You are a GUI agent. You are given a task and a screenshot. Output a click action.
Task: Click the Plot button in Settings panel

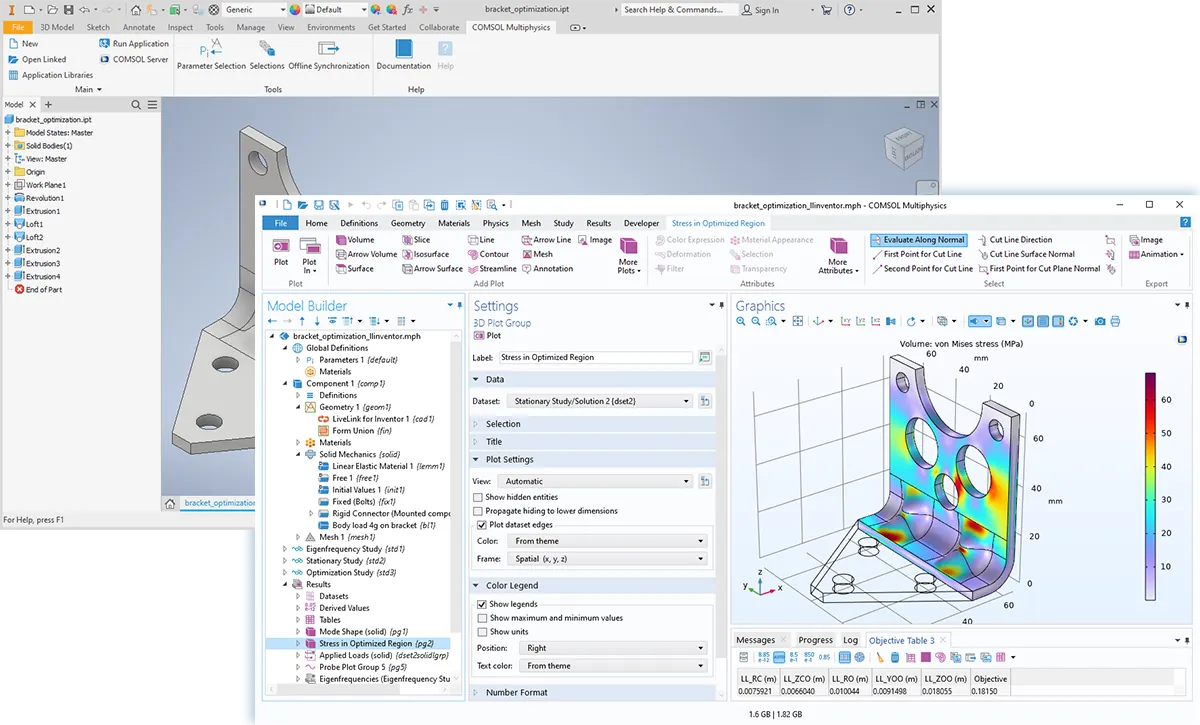[x=487, y=336]
